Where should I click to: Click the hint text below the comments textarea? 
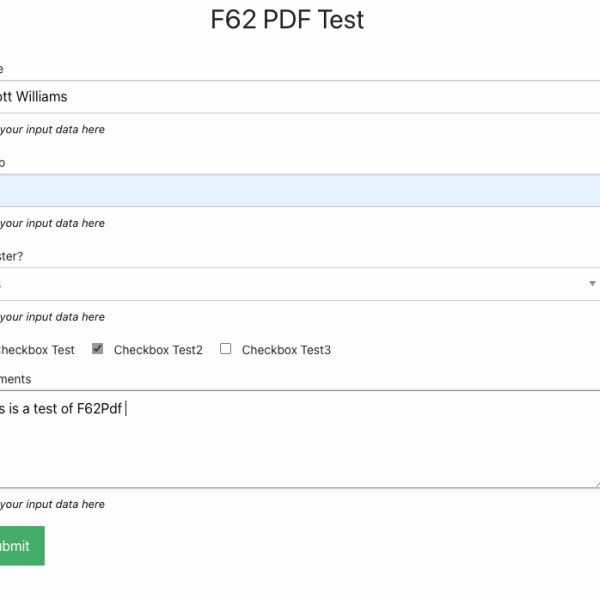point(52,504)
